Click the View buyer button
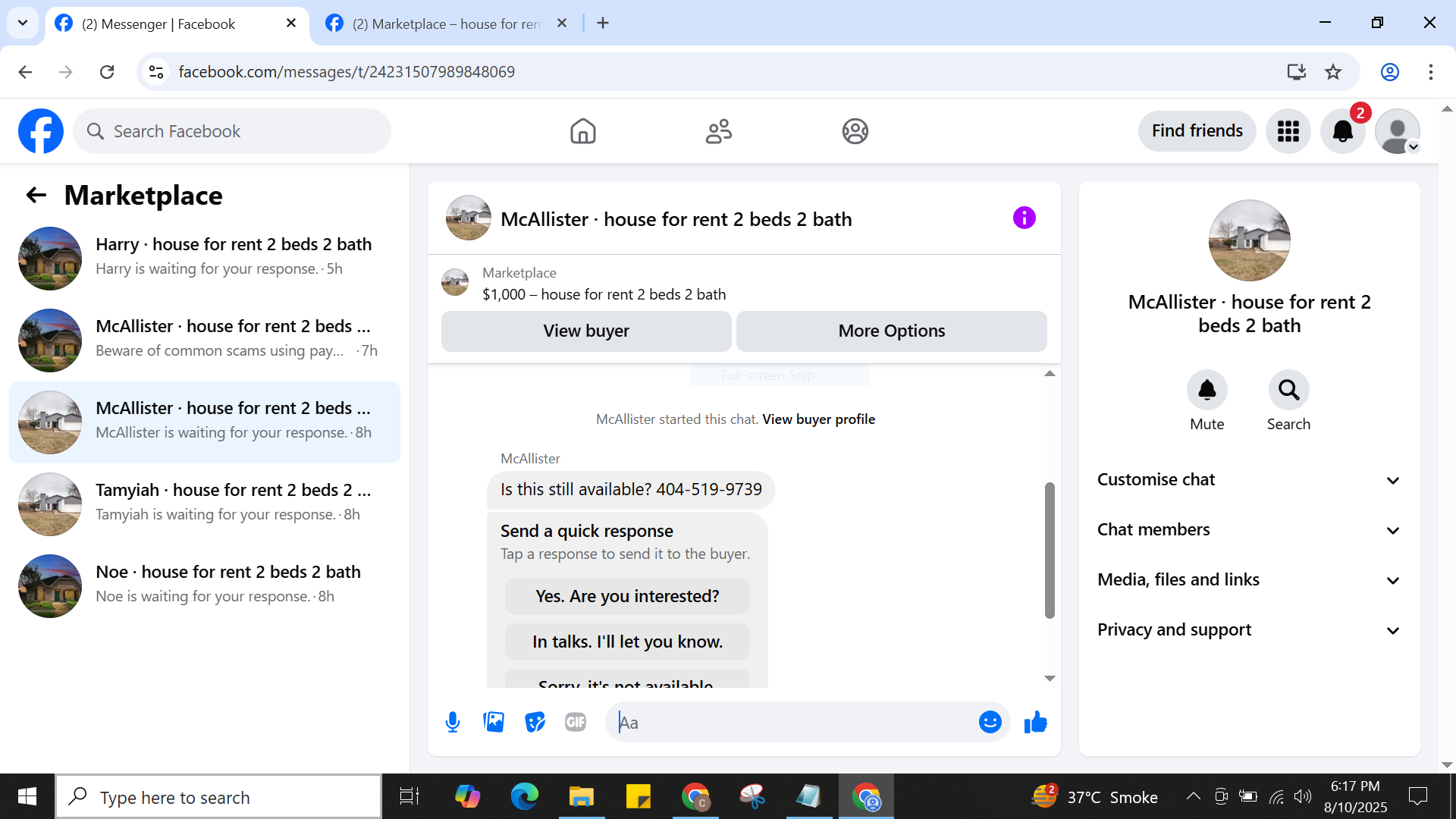1456x819 pixels. 585,331
